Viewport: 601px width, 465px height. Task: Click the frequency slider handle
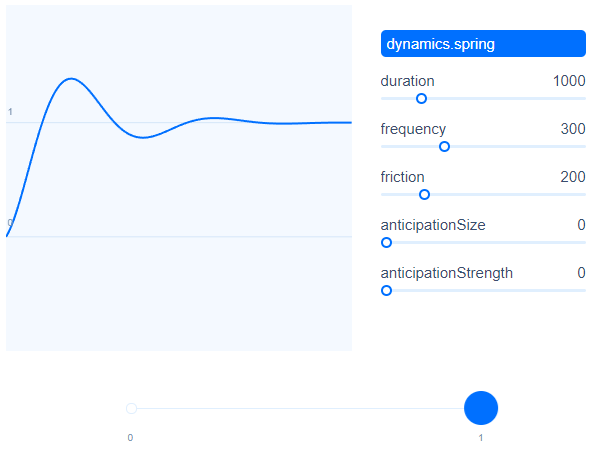(x=444, y=146)
